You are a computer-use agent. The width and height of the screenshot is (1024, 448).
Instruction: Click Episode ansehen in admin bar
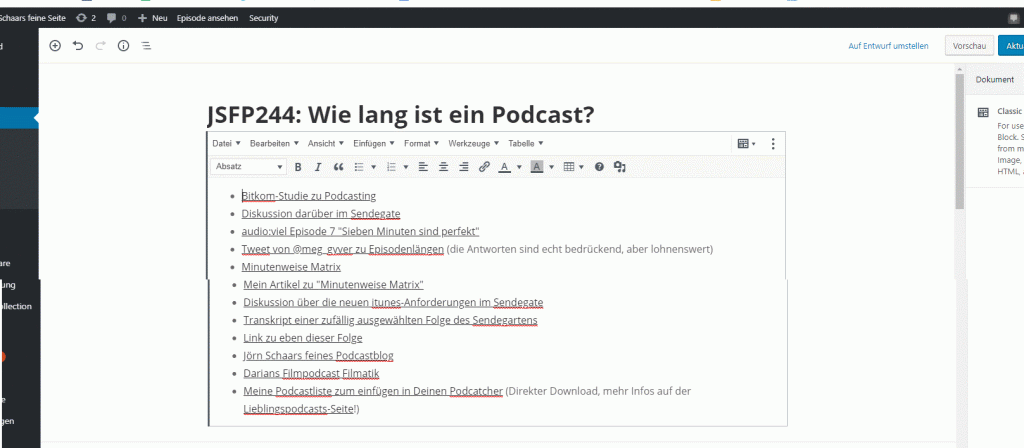(207, 18)
